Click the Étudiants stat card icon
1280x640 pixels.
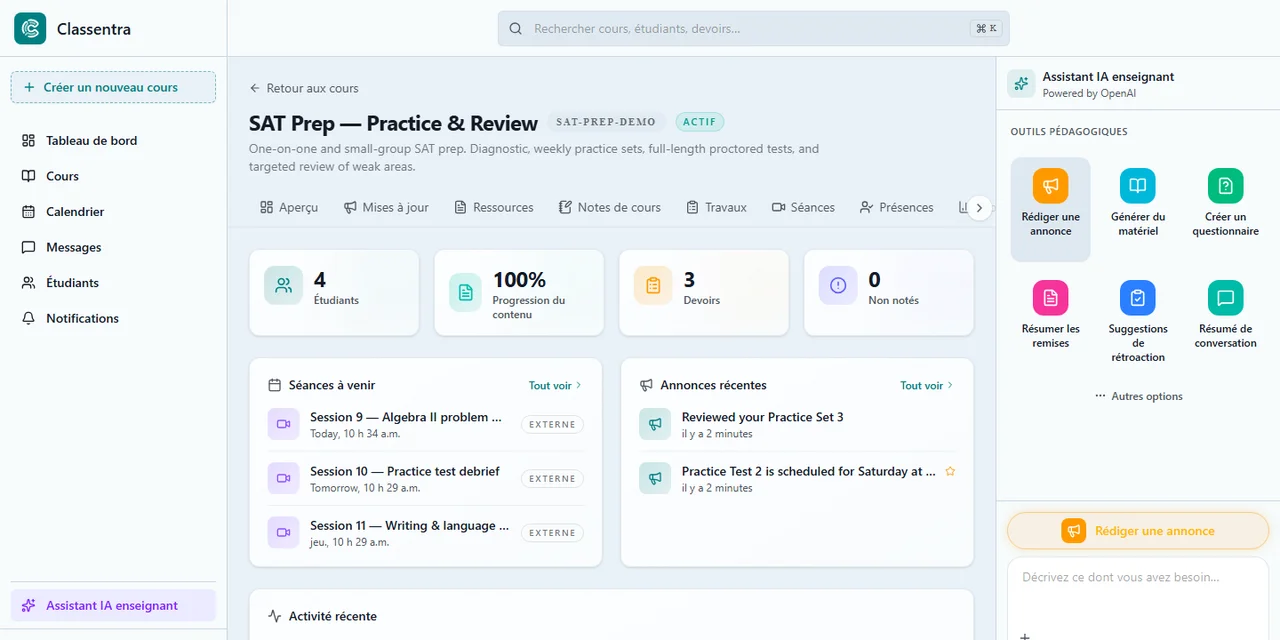pyautogui.click(x=284, y=285)
